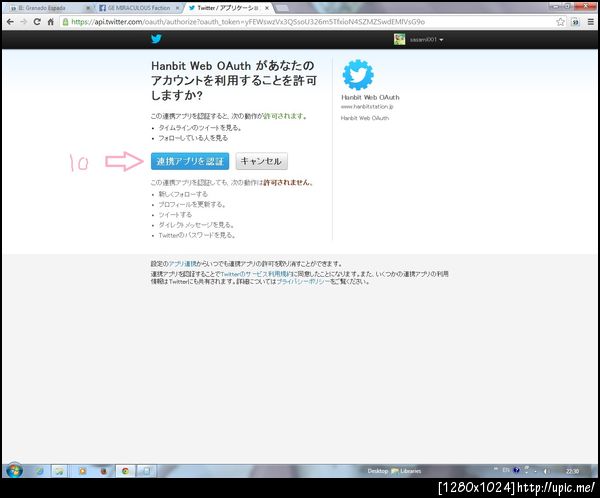Click the Desktop toolbar label on the taskbar
The image size is (600, 498).
click(x=377, y=471)
